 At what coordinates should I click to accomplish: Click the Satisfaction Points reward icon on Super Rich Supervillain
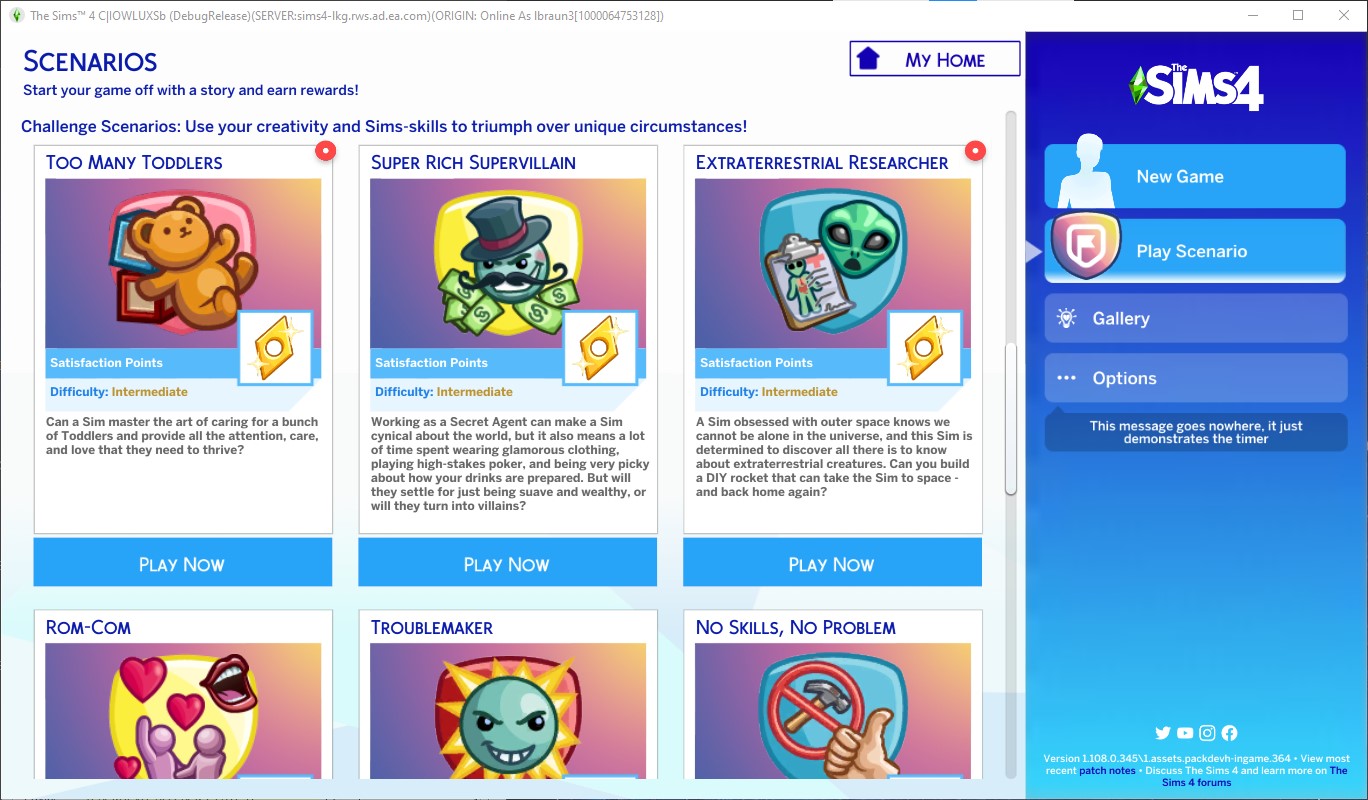tap(601, 347)
